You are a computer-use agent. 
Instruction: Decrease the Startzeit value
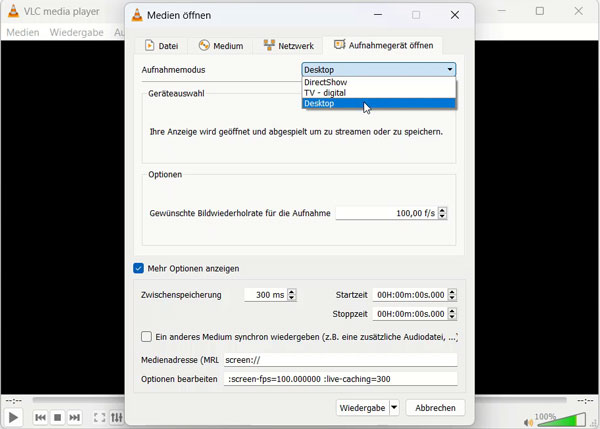[x=452, y=298]
